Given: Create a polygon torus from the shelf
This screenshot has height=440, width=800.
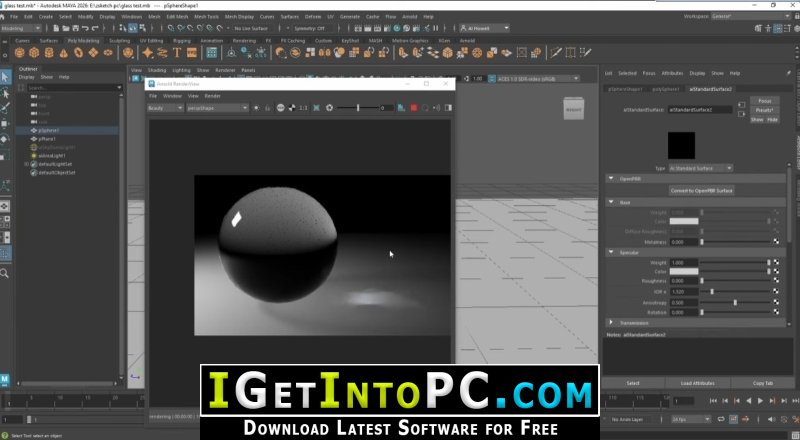Looking at the screenshot, I should coord(79,53).
